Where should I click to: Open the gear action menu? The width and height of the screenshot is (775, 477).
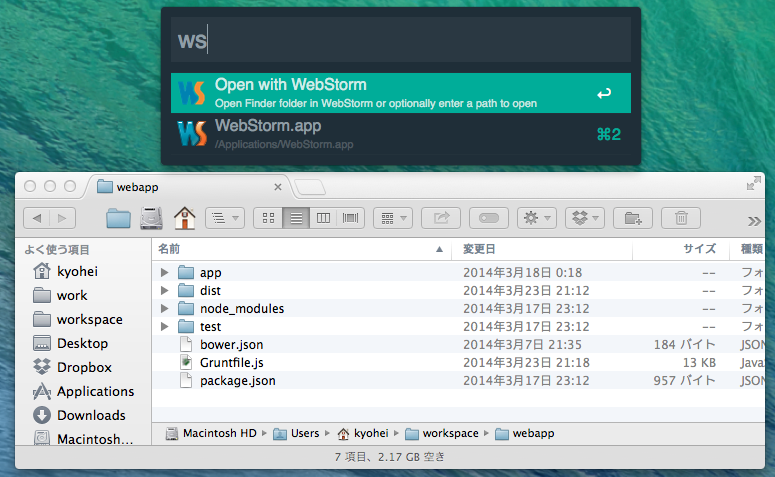[x=537, y=218]
